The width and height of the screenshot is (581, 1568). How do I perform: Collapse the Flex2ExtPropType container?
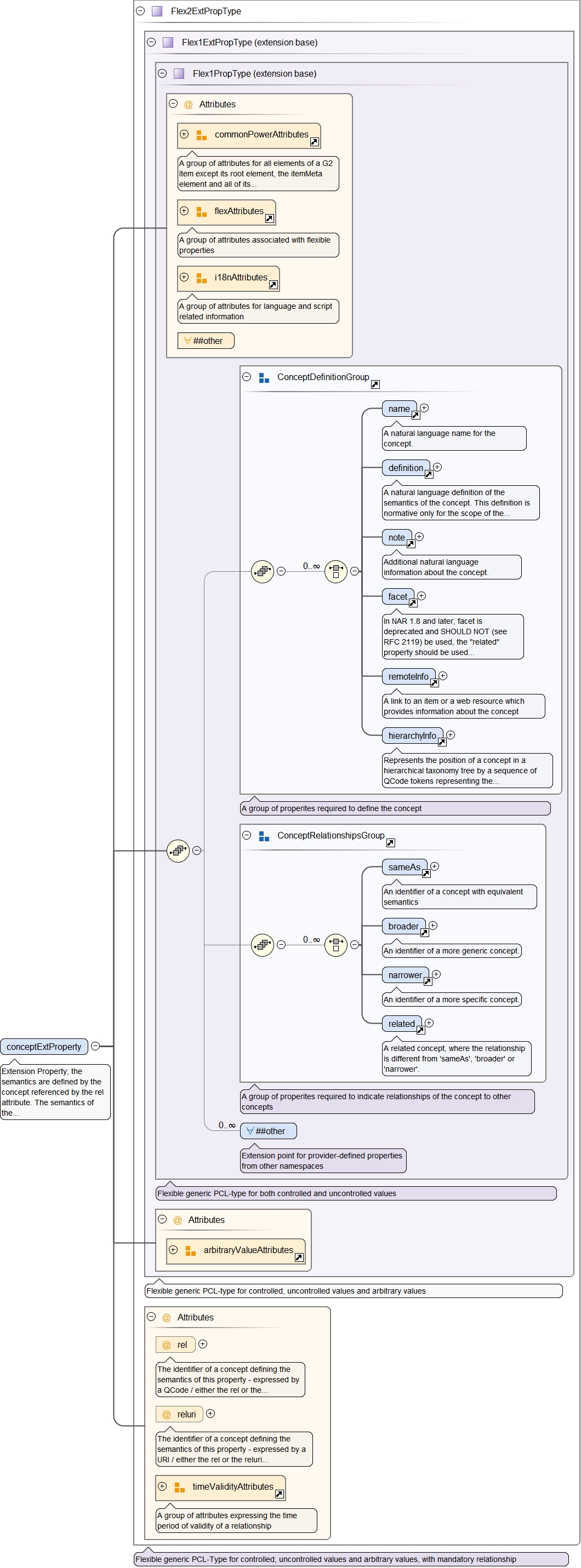tap(140, 11)
